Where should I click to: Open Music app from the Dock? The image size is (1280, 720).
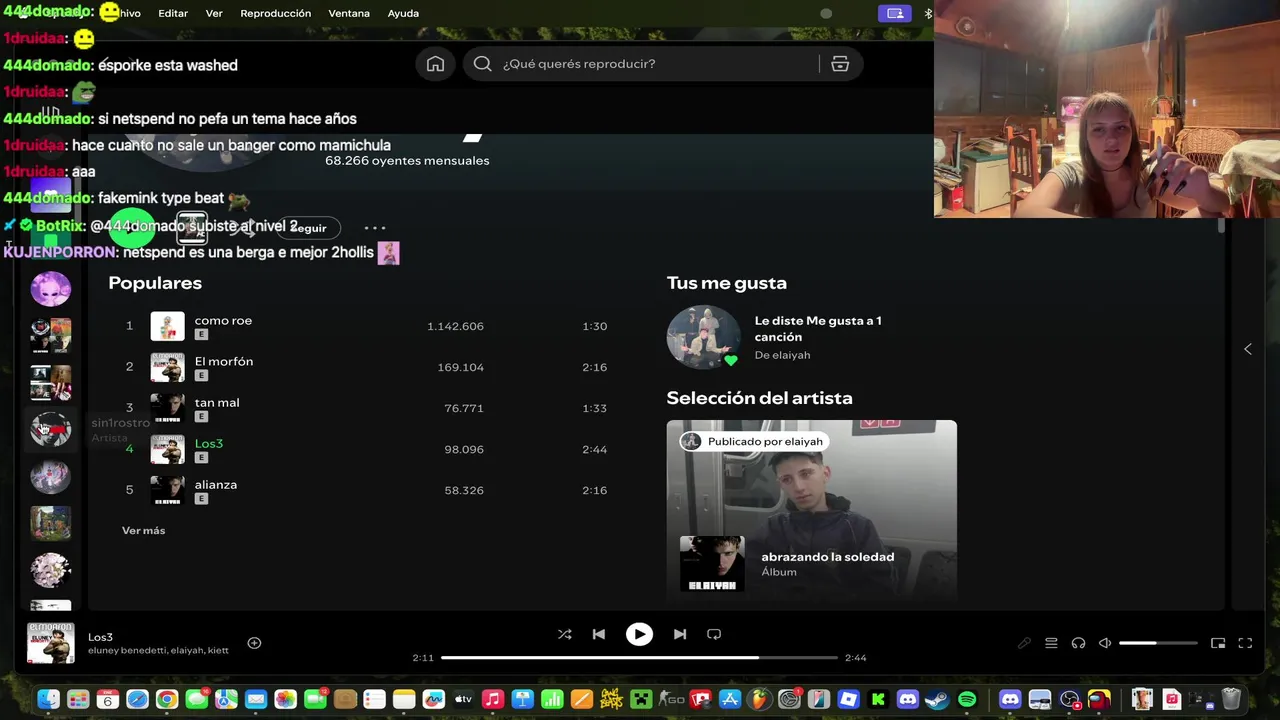coord(492,699)
